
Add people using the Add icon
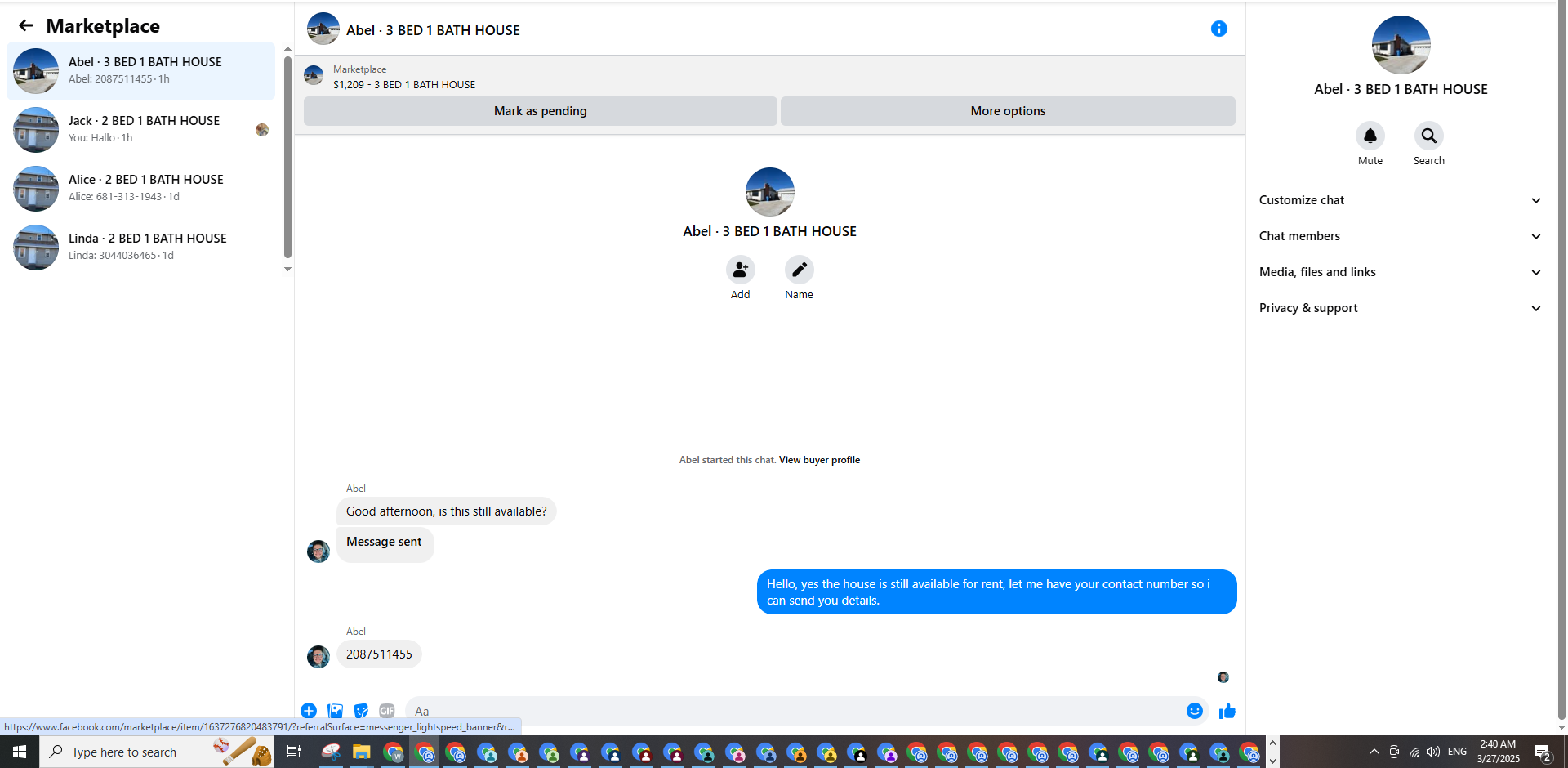741,270
